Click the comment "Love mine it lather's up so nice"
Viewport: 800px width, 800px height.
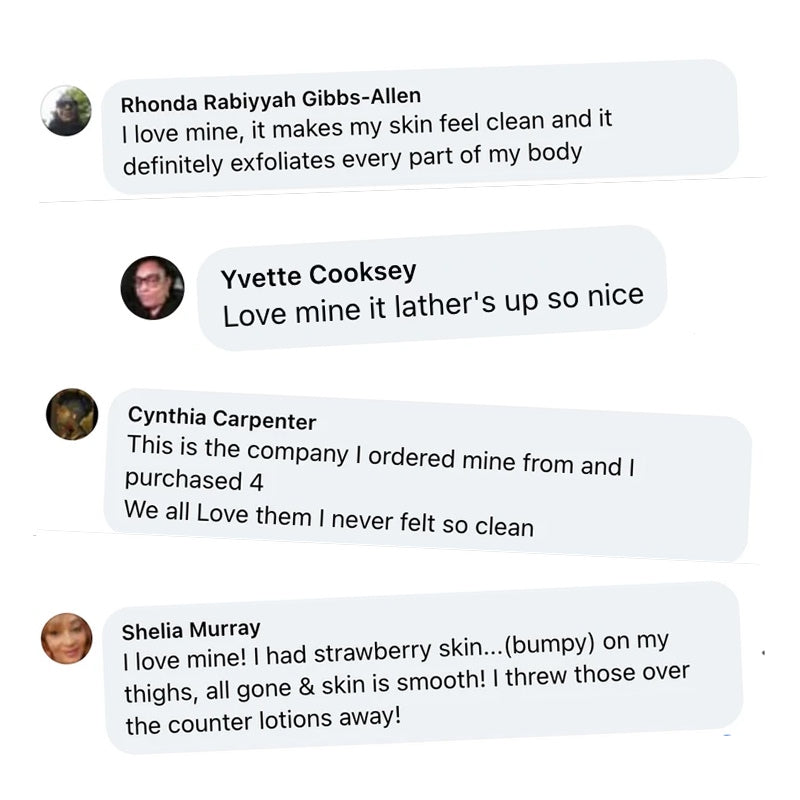point(432,304)
